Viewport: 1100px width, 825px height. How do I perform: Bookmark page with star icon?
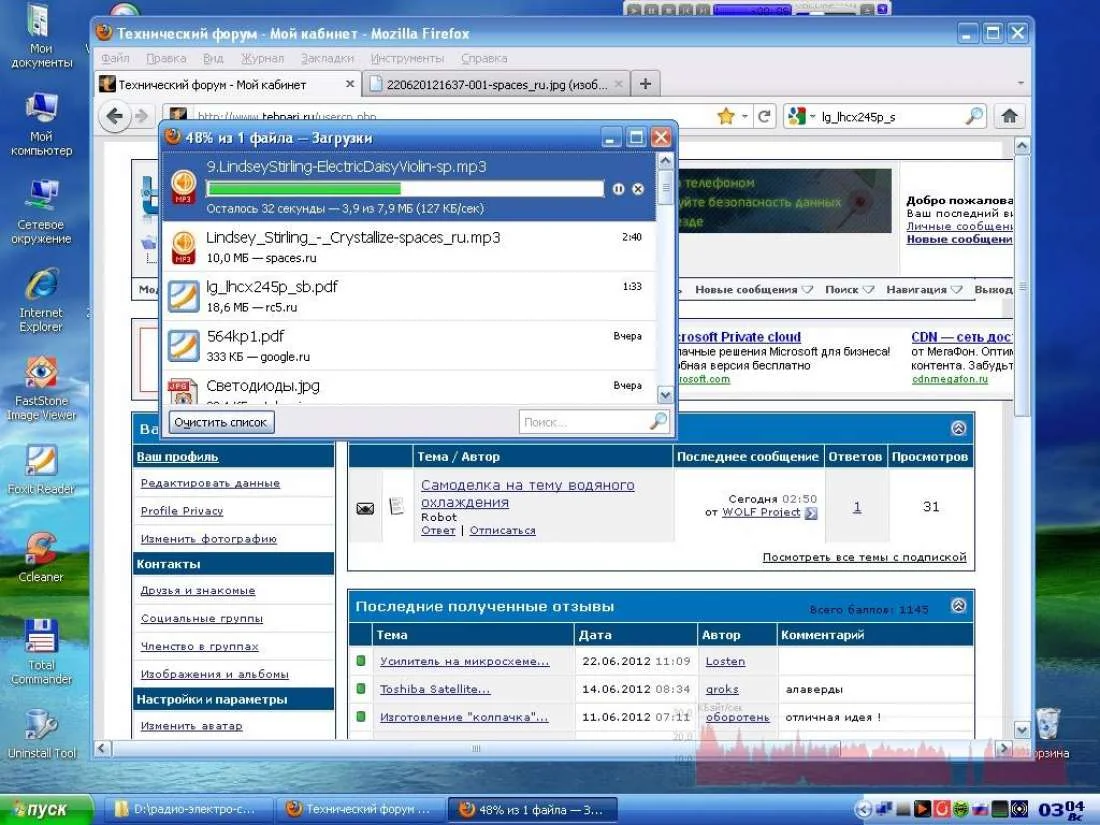point(725,116)
